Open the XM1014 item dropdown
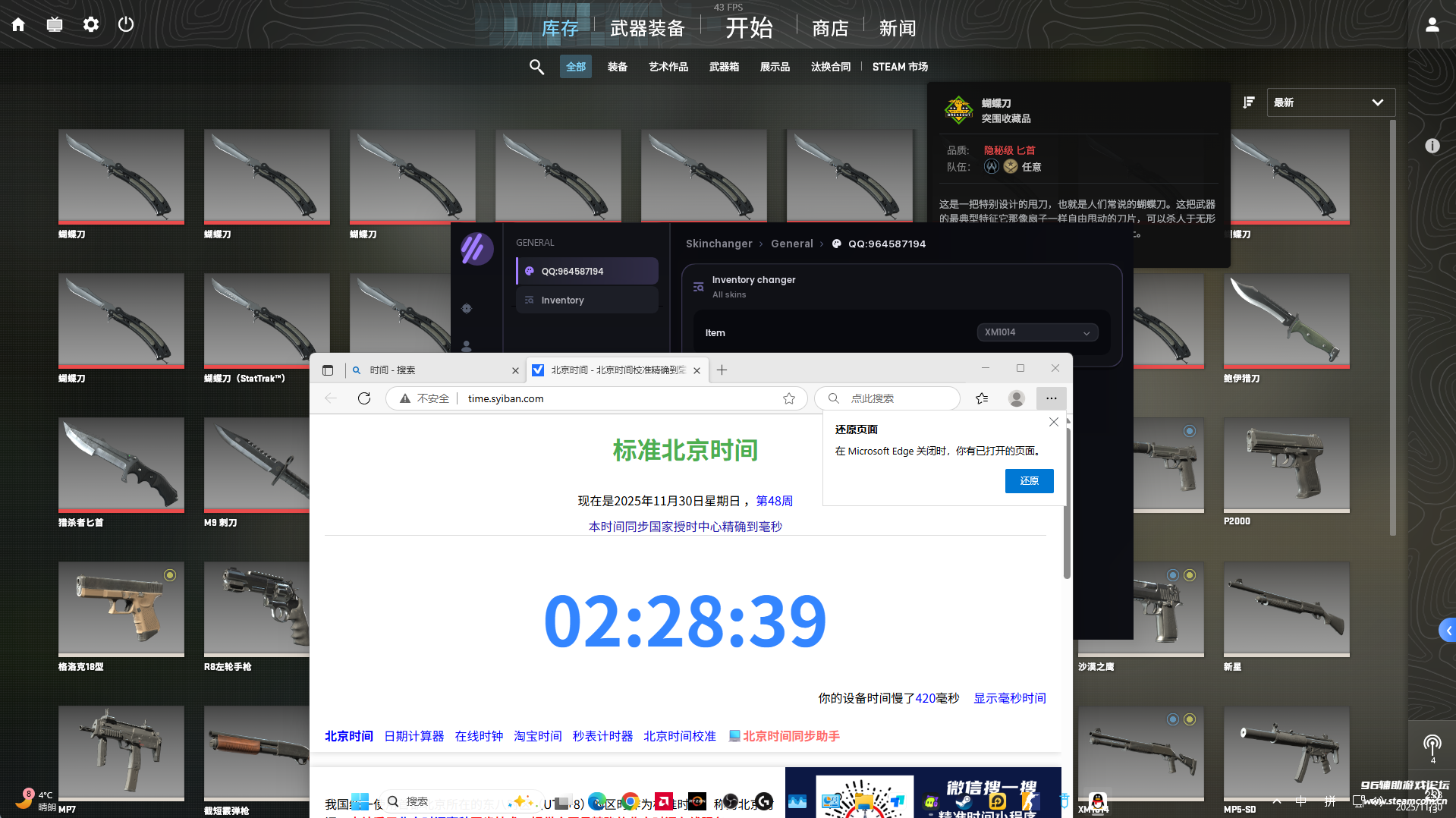1456x818 pixels. tap(1036, 332)
